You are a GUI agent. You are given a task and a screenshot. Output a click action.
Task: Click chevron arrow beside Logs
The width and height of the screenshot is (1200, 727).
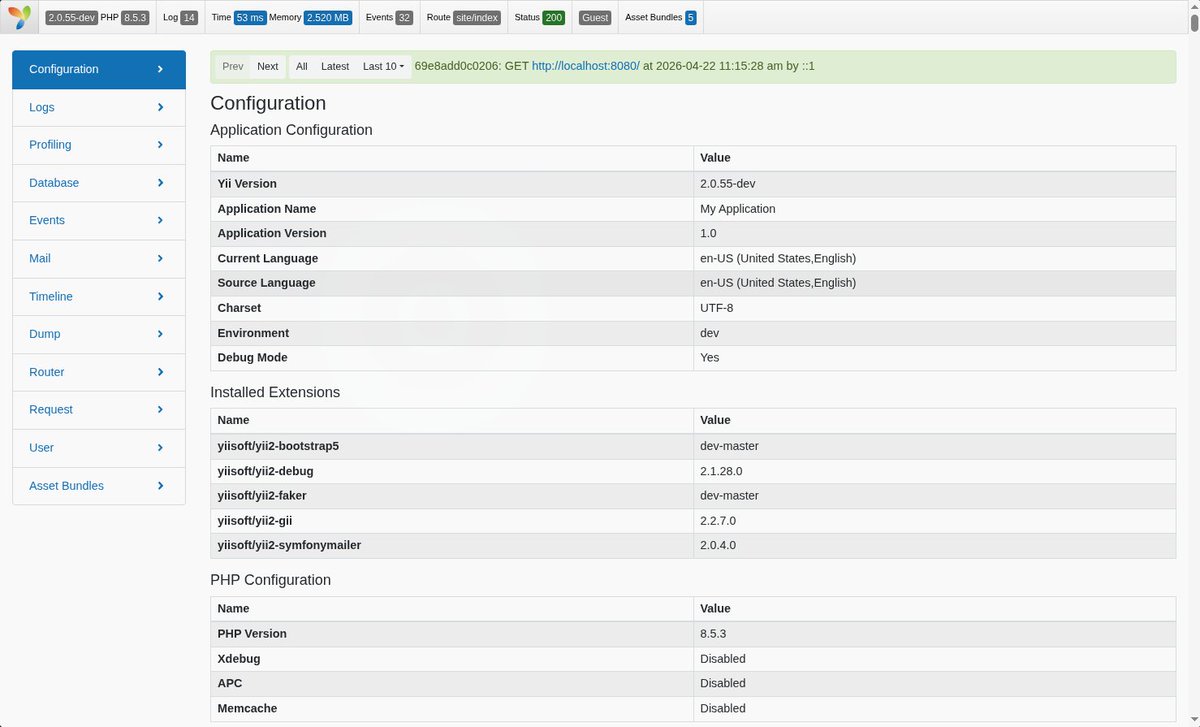pyautogui.click(x=160, y=107)
